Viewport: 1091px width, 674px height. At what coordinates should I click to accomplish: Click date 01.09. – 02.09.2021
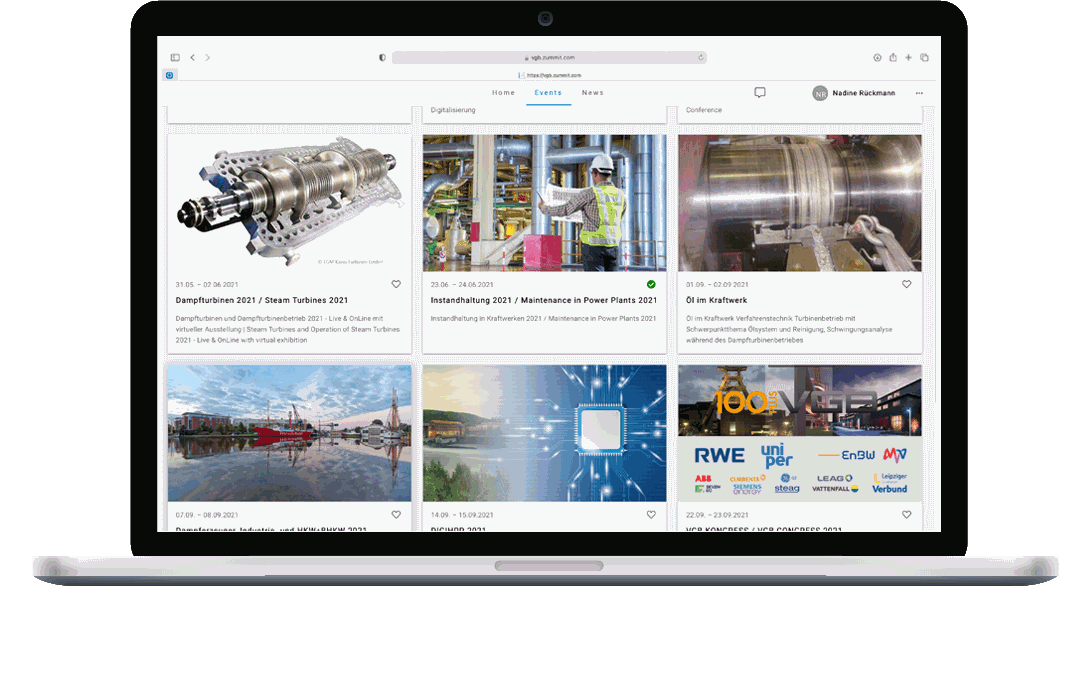[717, 284]
